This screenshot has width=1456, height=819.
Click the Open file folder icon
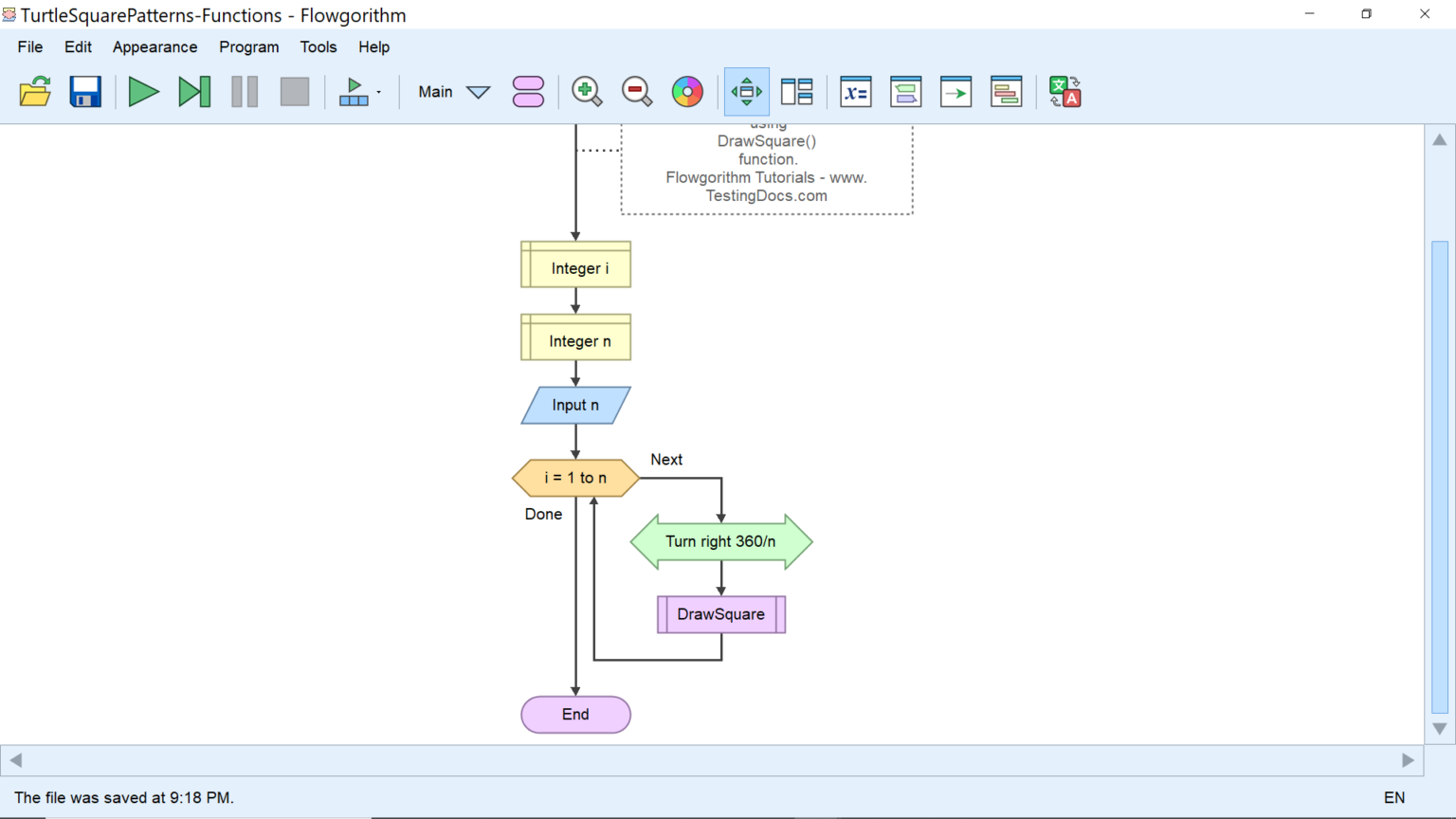35,92
